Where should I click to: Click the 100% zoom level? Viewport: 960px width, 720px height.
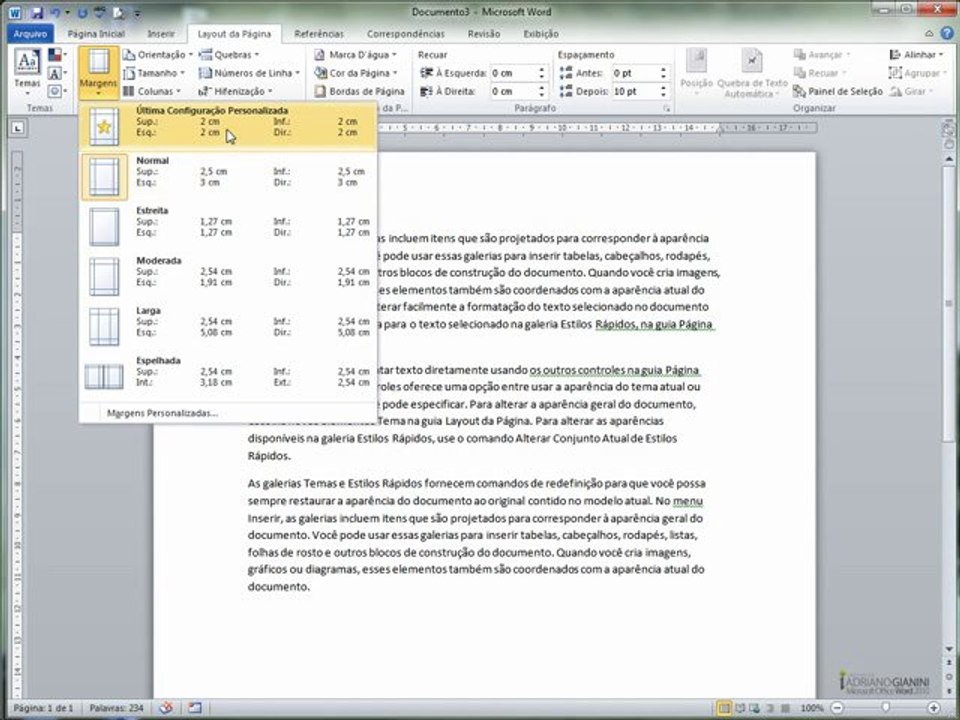click(x=812, y=708)
